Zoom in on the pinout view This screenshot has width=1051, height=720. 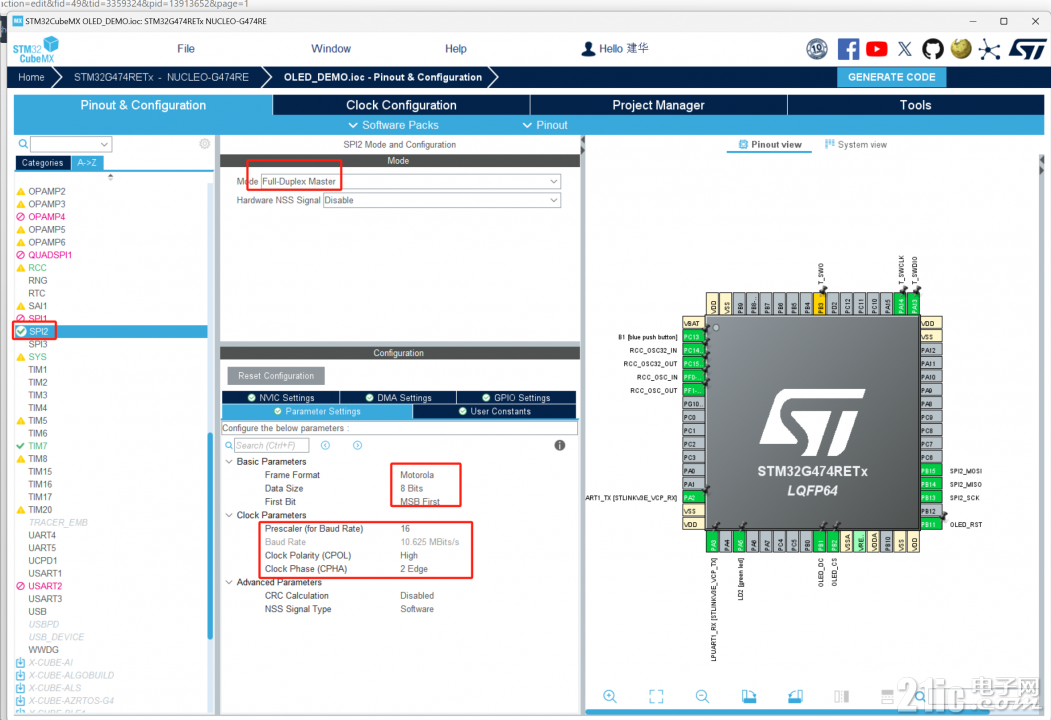610,697
